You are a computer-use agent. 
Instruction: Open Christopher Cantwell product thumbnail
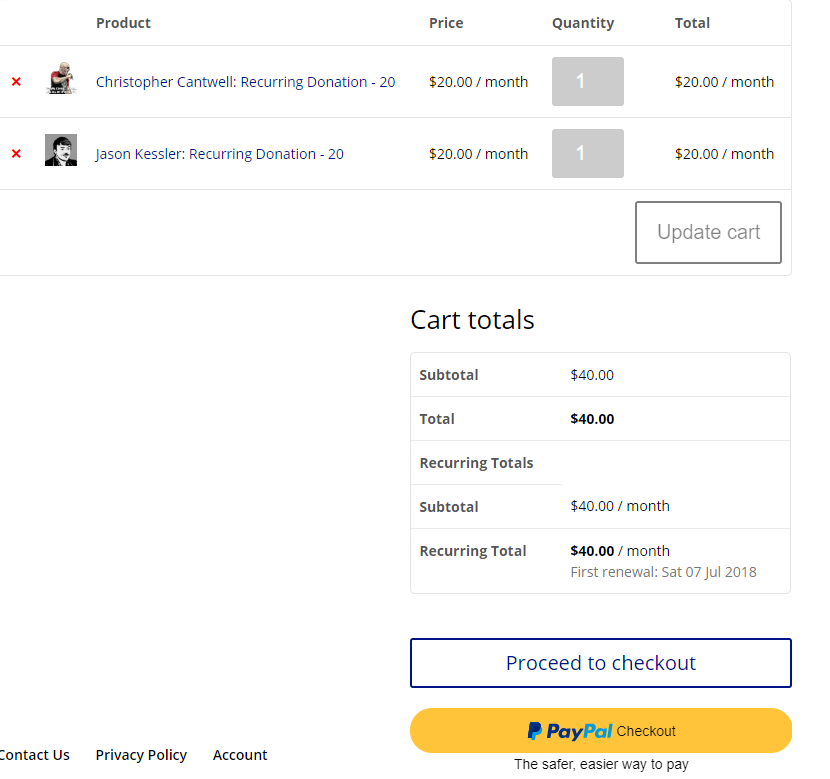pos(61,78)
